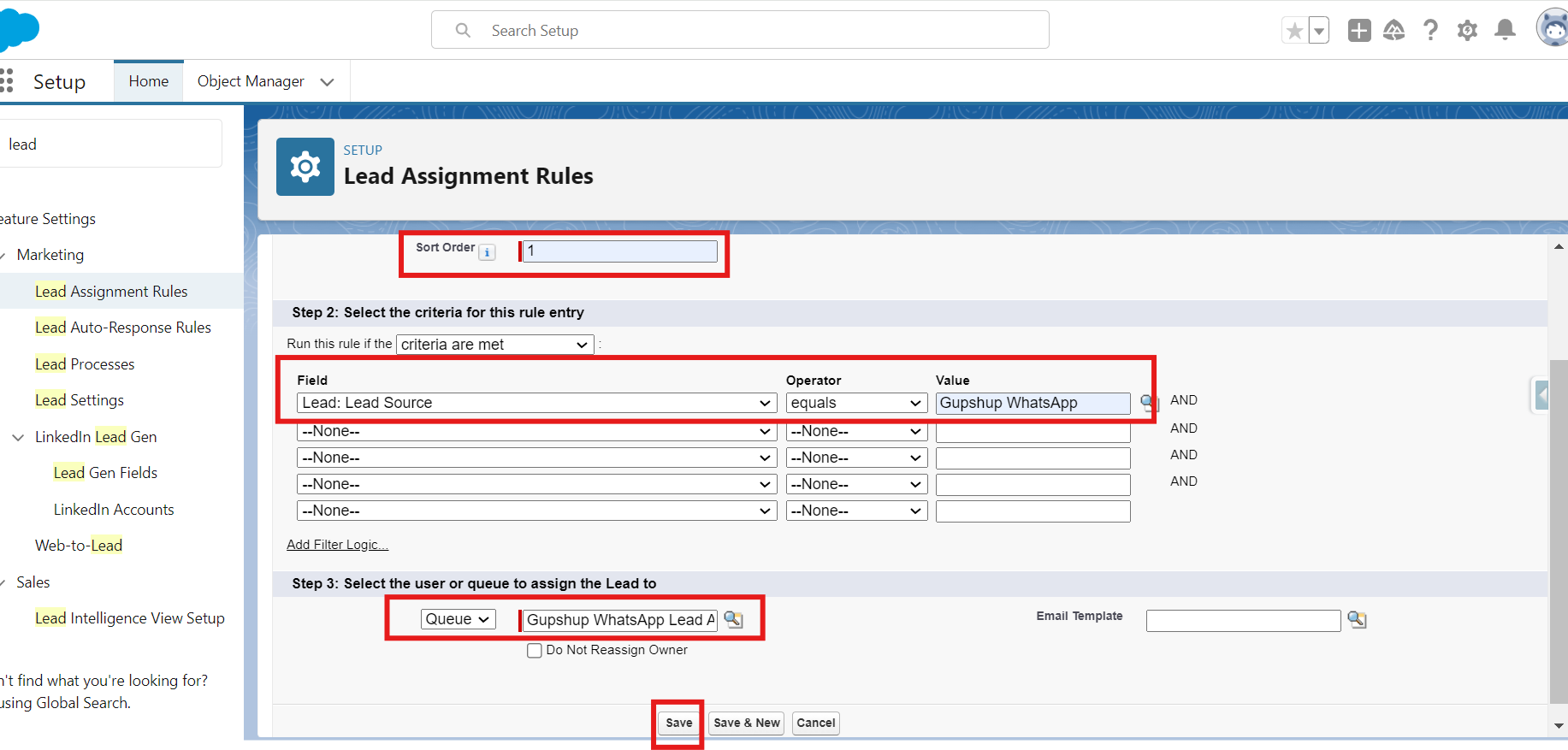Click the Save button
The image size is (1568, 750).
click(679, 723)
